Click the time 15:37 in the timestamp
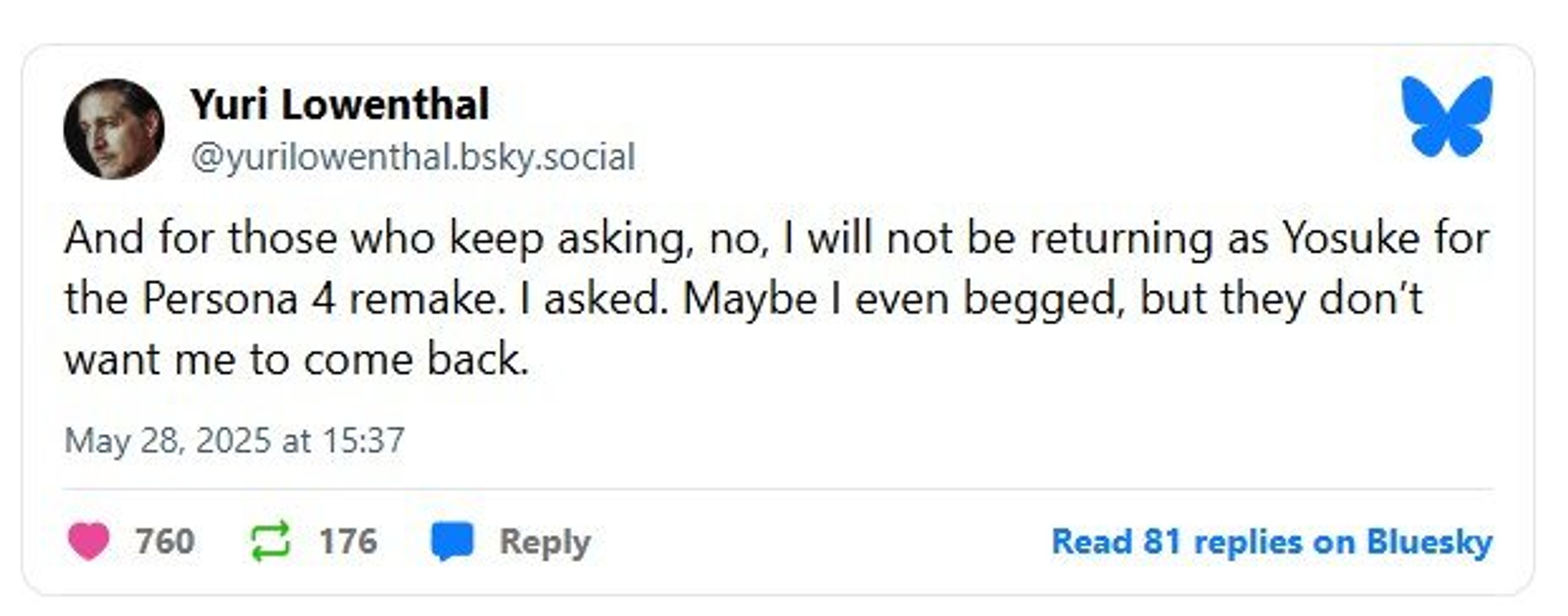This screenshot has height=616, width=1568. point(363,440)
